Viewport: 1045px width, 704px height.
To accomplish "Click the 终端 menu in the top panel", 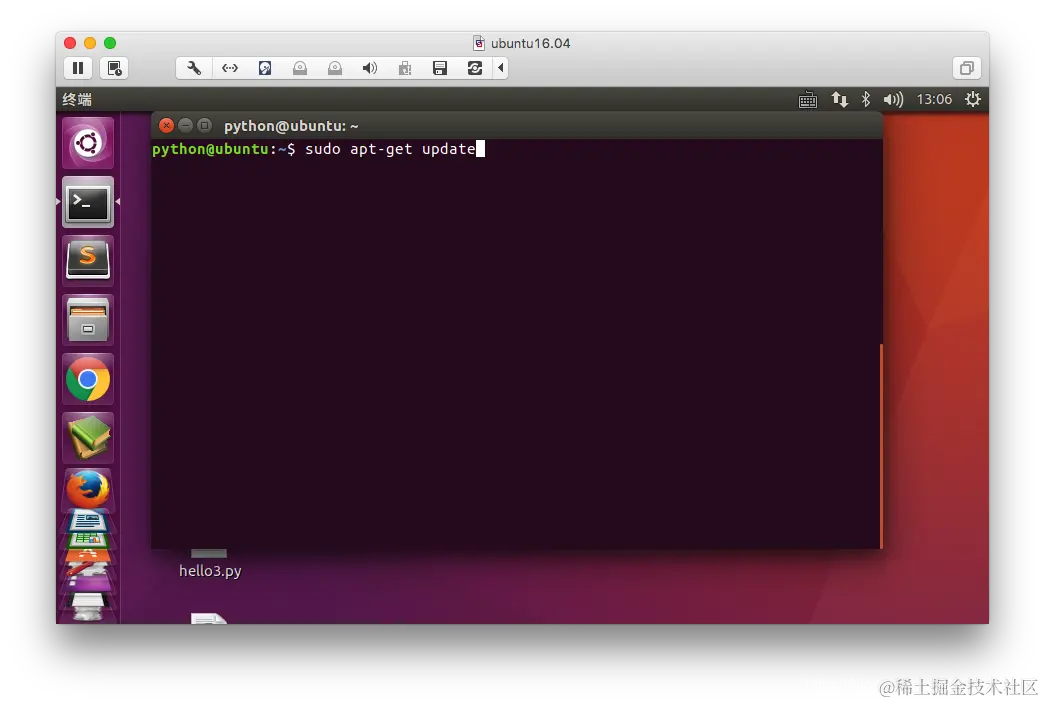I will pos(77,99).
